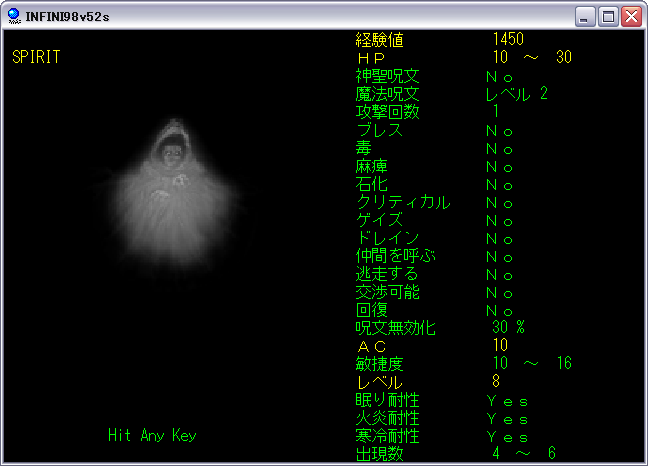648x466 pixels.
Task: Click the level value 8
Action: point(496,381)
